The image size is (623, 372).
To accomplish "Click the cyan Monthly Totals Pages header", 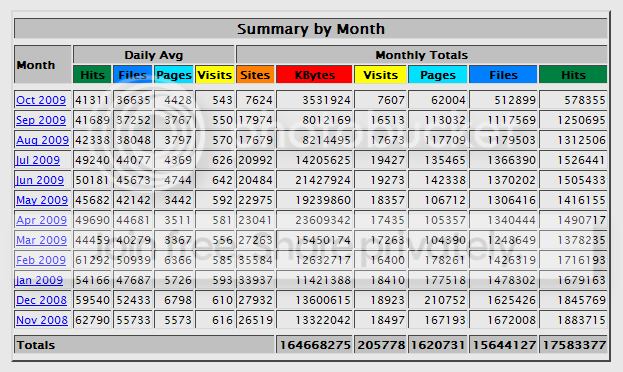I will tap(438, 75).
